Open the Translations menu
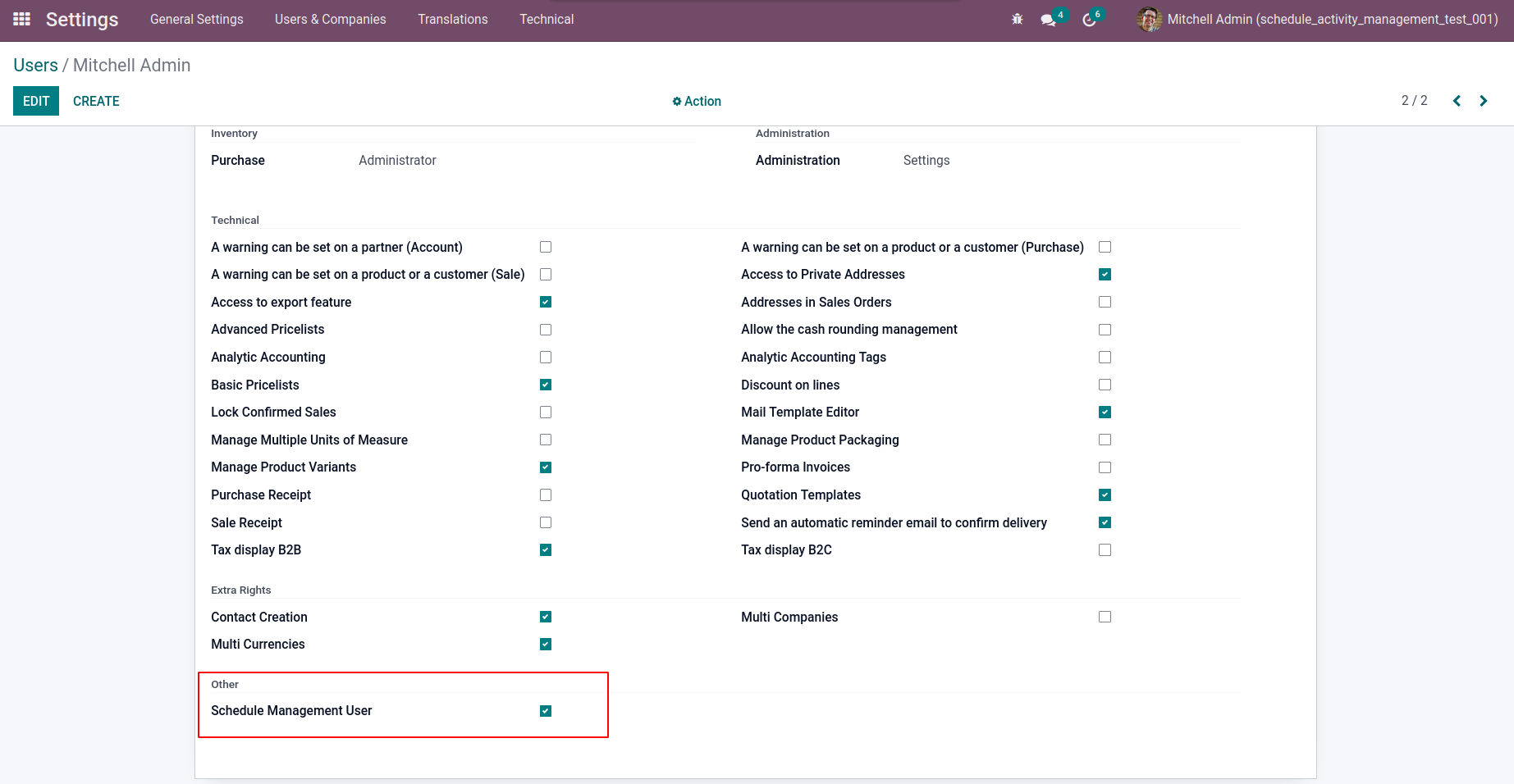 [452, 19]
